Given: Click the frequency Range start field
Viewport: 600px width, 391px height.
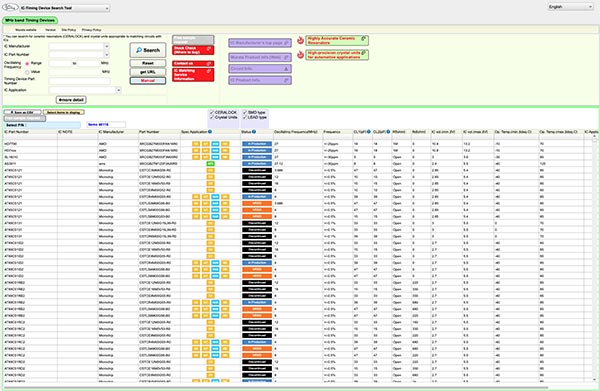Looking at the screenshot, I should 60,64.
